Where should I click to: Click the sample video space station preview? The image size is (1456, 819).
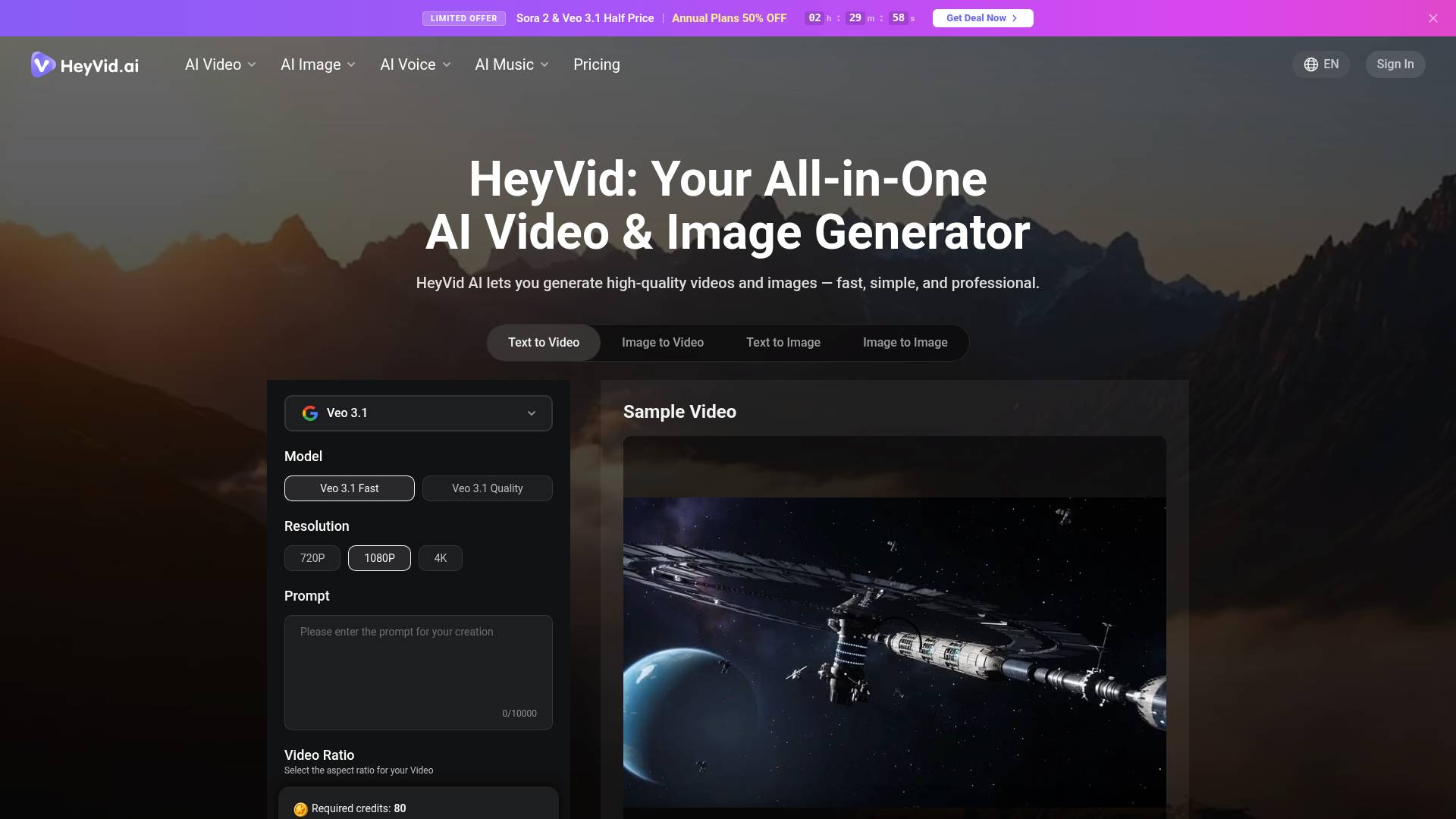[x=895, y=652]
